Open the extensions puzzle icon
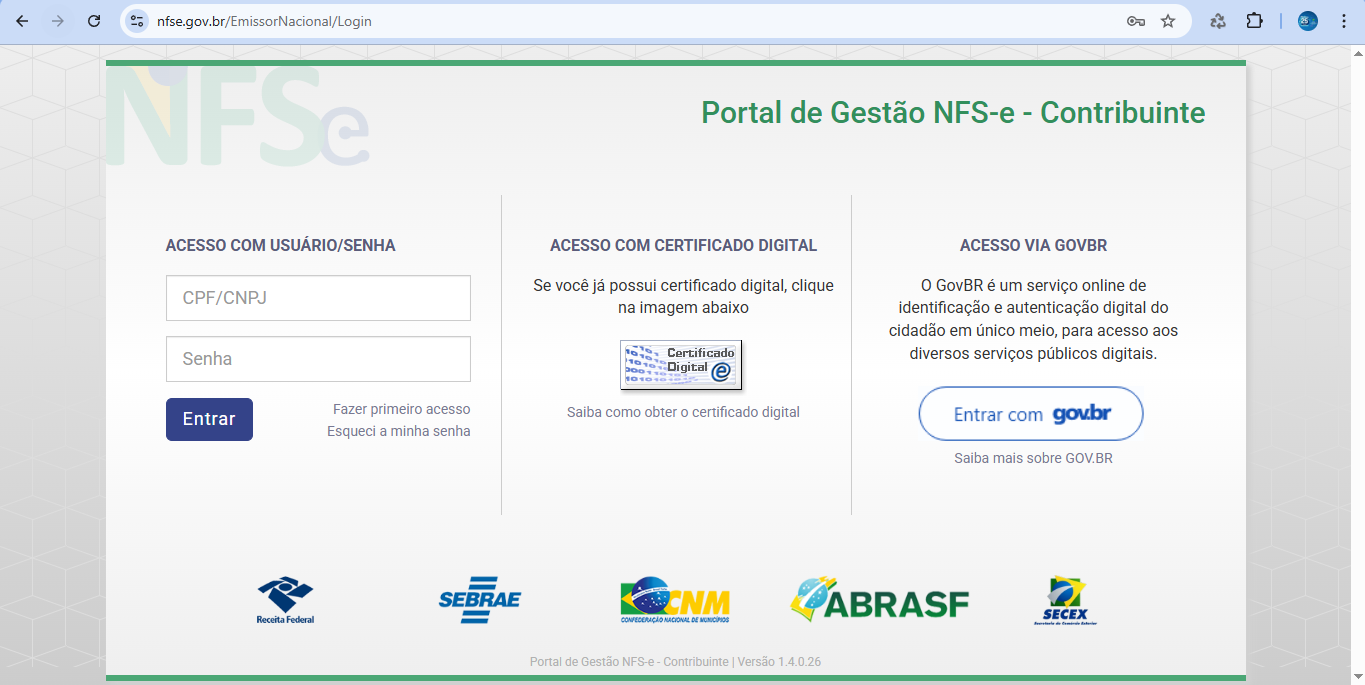Viewport: 1365px width, 685px height. point(1254,21)
